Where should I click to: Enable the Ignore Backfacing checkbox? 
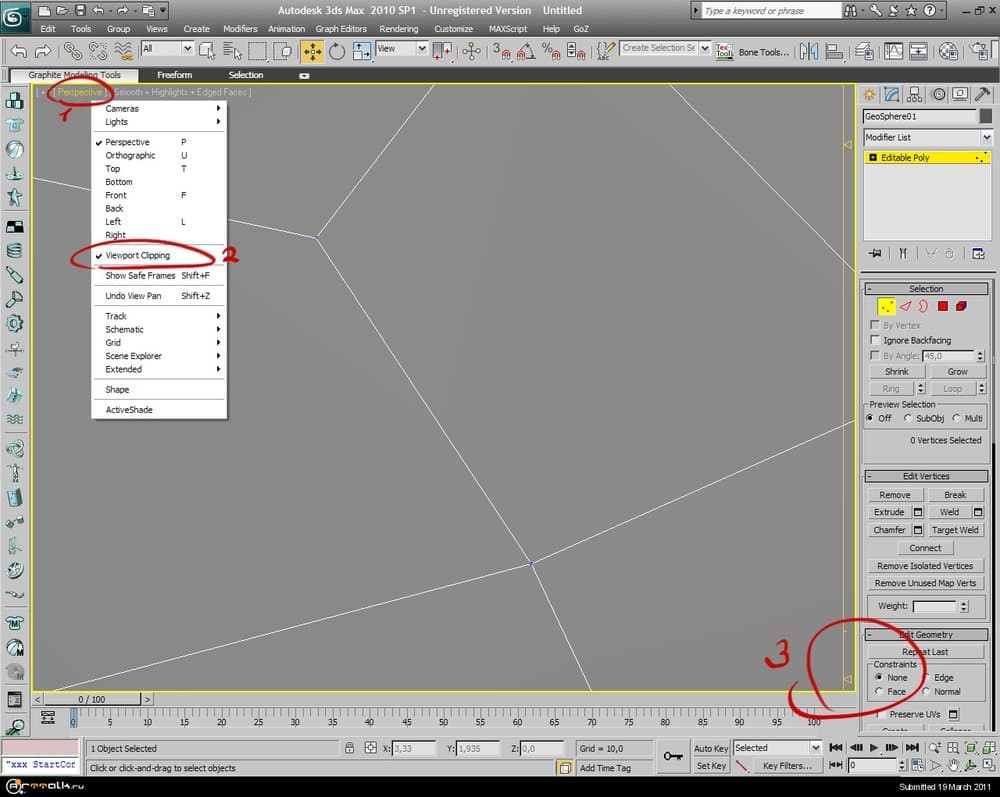[876, 341]
